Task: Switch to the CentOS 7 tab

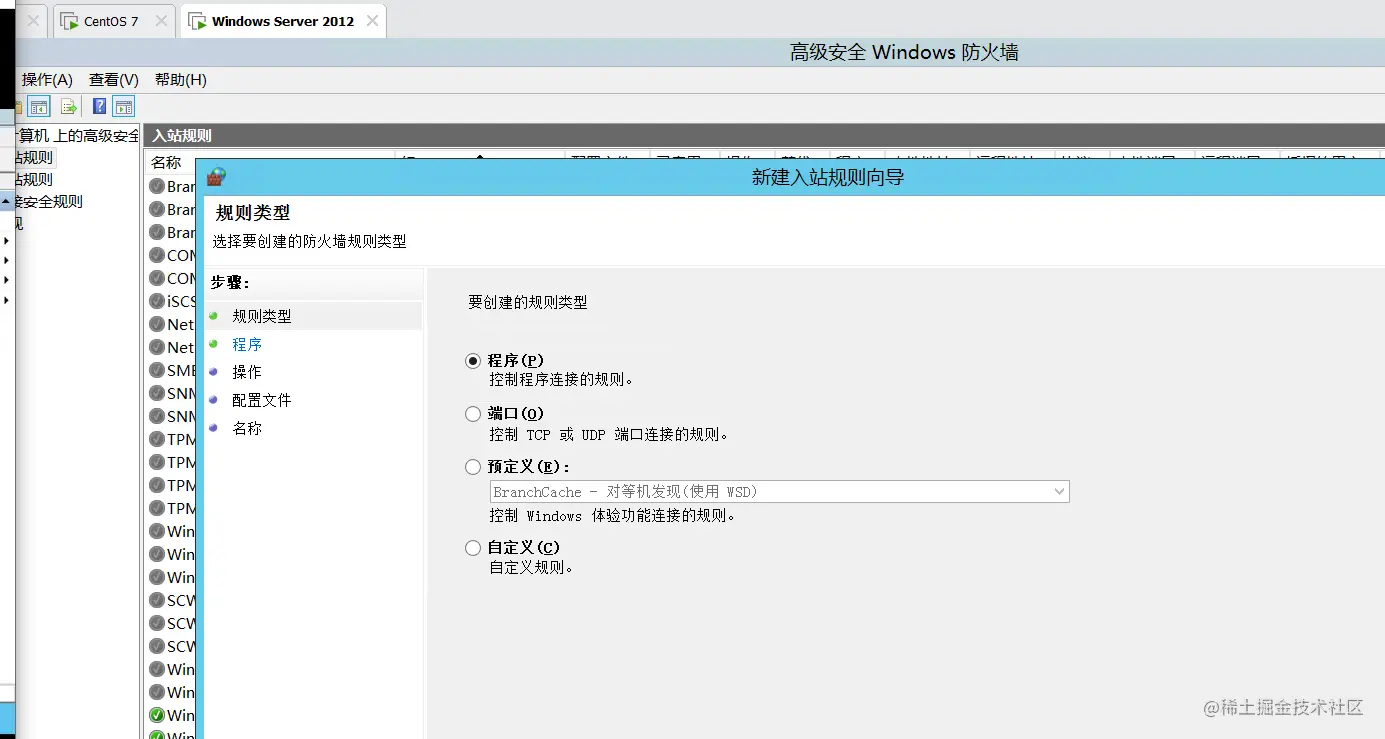Action: point(113,21)
